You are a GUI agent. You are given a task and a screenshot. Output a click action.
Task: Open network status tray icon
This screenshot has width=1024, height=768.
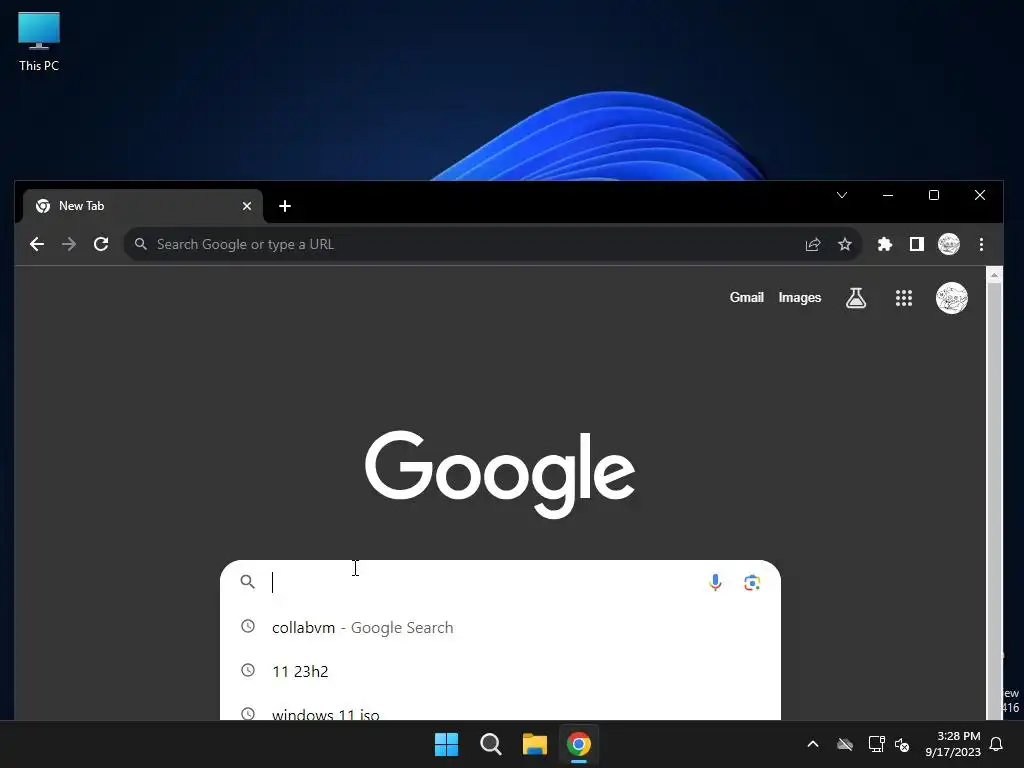click(876, 744)
